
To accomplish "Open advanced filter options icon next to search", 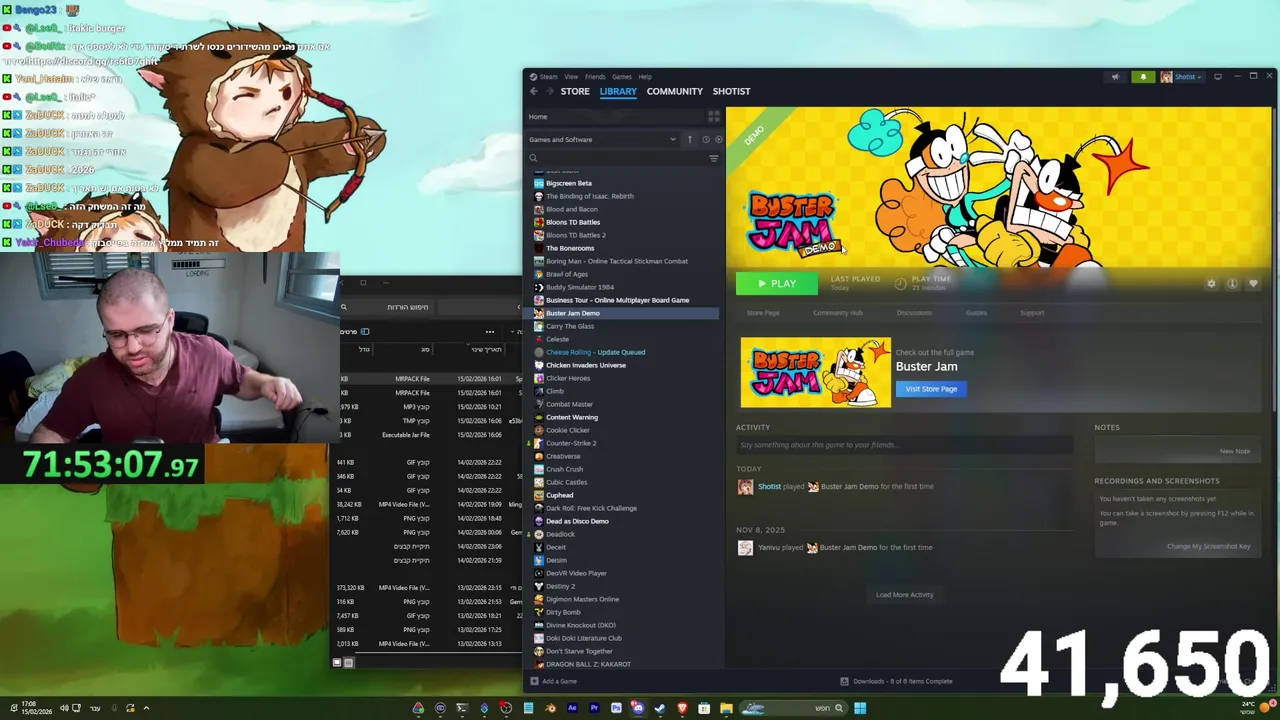I will tap(713, 158).
